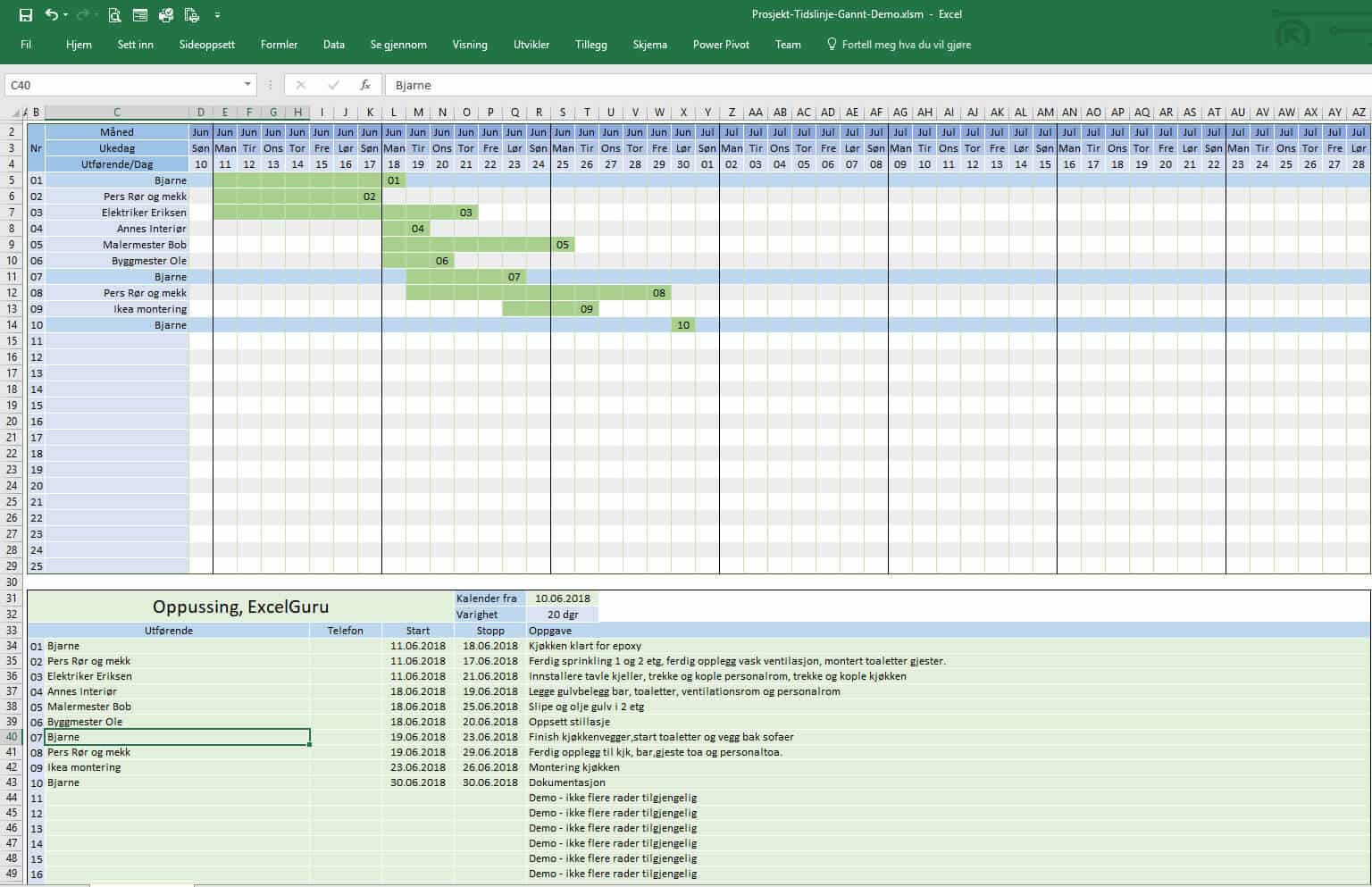Open the Insert Function fx button
This screenshot has width=1372, height=887.
tap(365, 85)
